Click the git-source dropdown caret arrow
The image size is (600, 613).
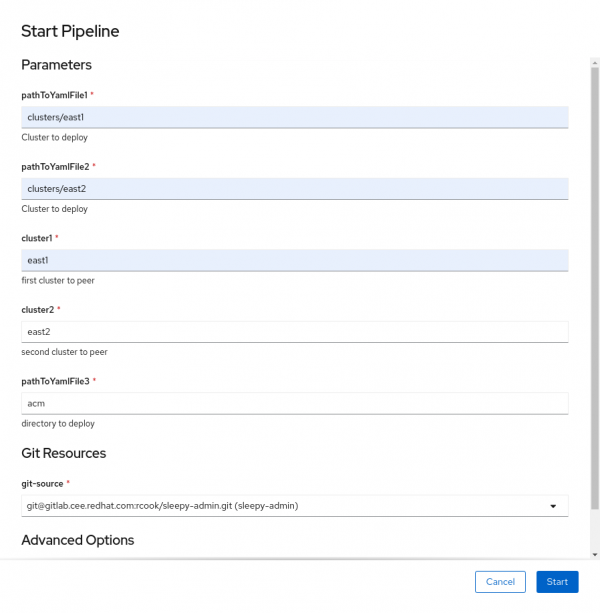pyautogui.click(x=553, y=506)
